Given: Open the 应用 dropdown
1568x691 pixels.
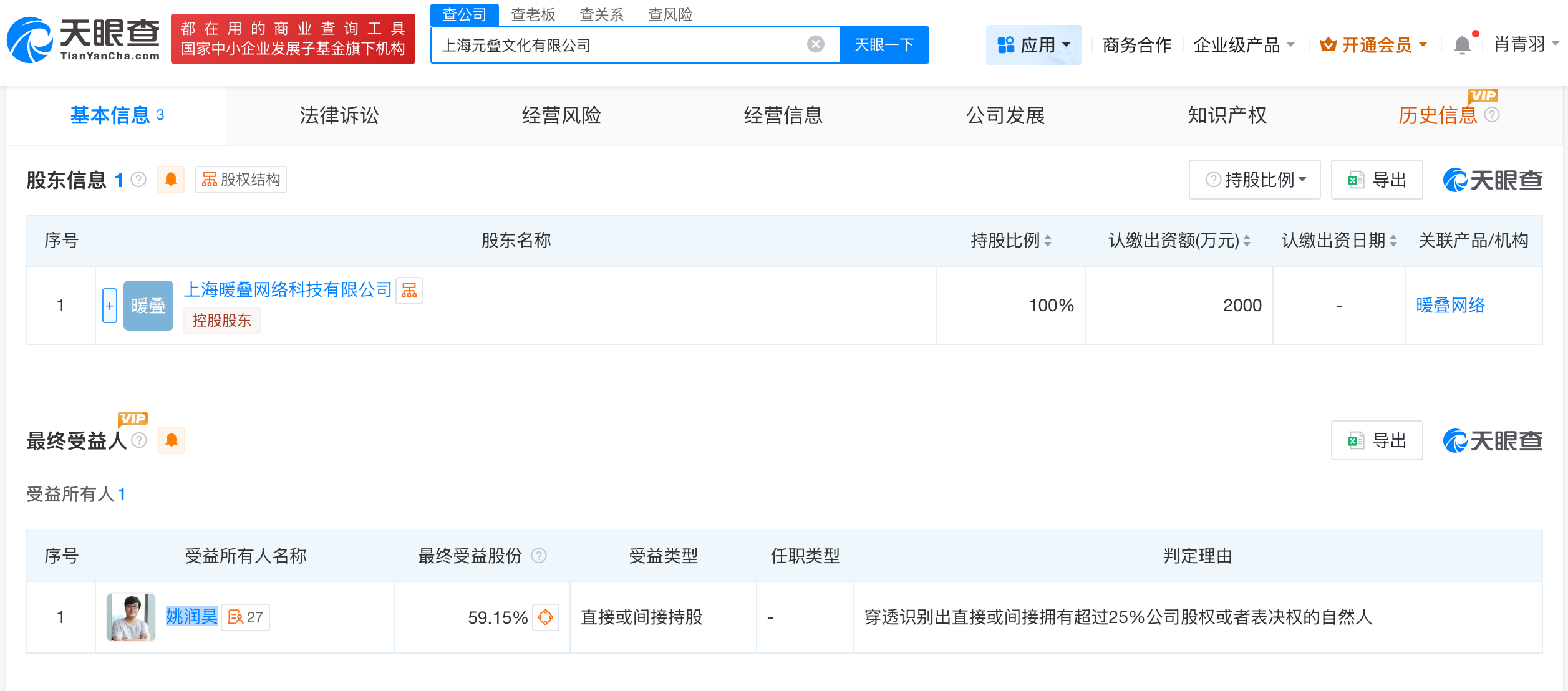Looking at the screenshot, I should [1033, 44].
